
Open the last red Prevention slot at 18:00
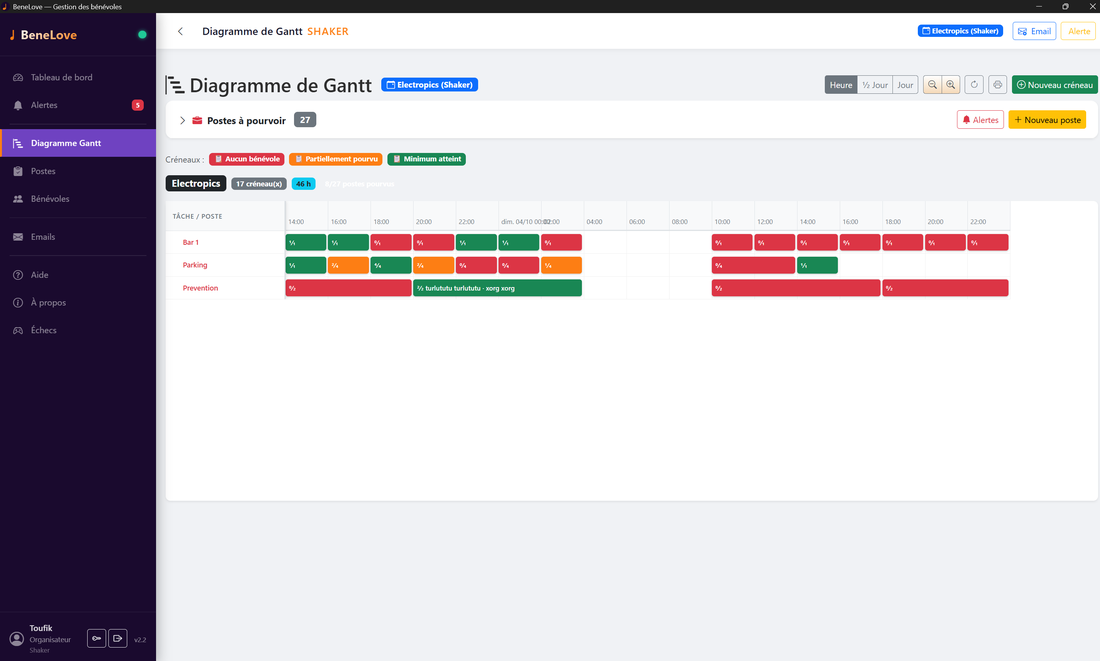[x=945, y=288]
